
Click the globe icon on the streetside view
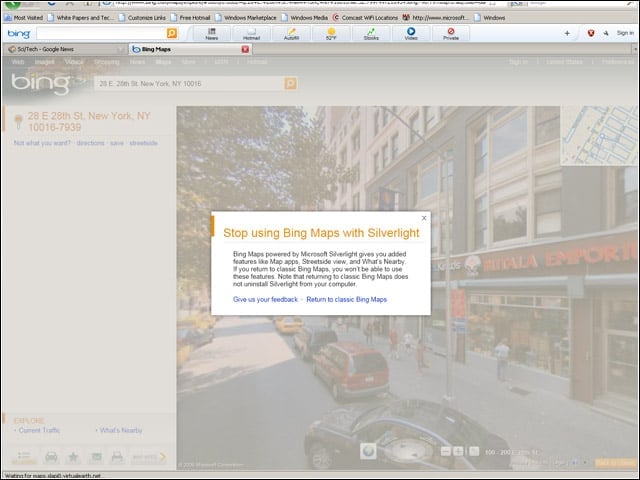coord(368,451)
